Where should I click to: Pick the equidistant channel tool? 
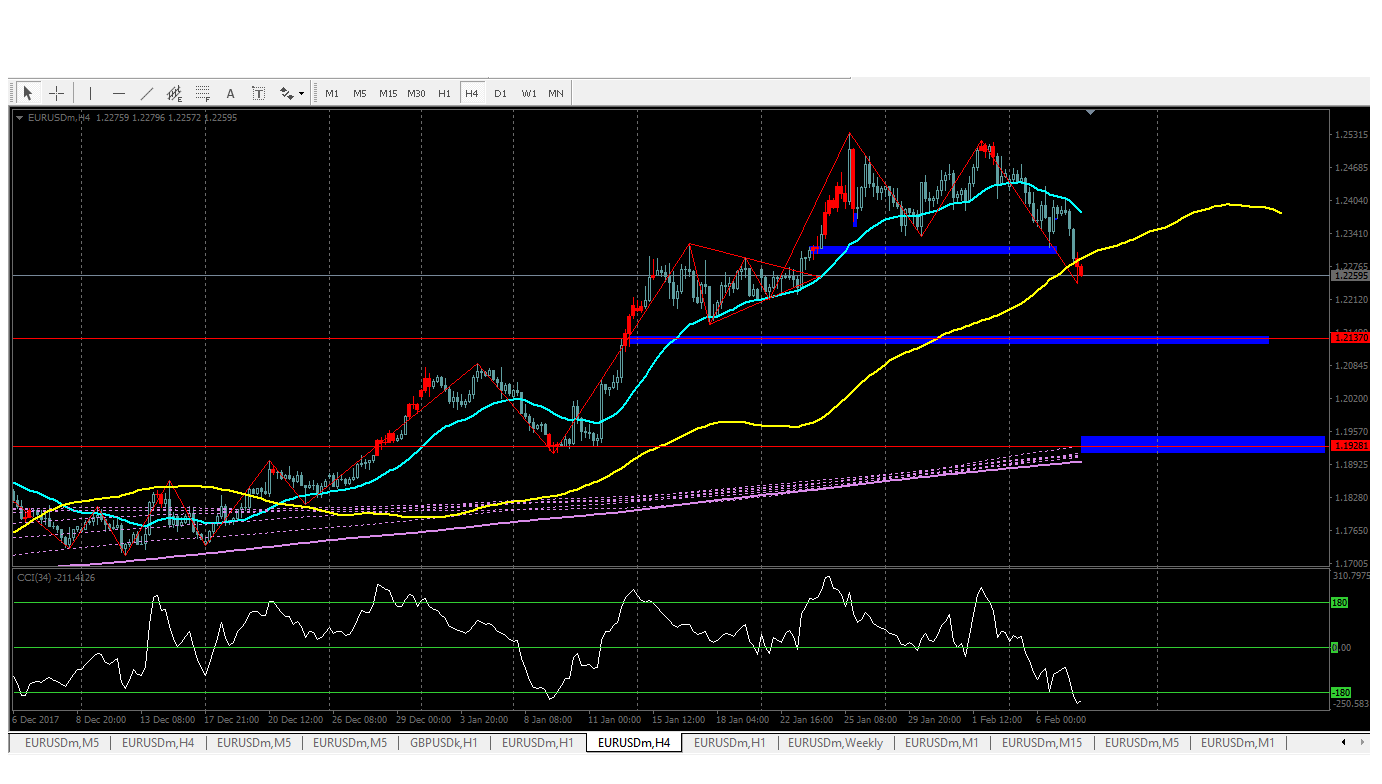(174, 93)
